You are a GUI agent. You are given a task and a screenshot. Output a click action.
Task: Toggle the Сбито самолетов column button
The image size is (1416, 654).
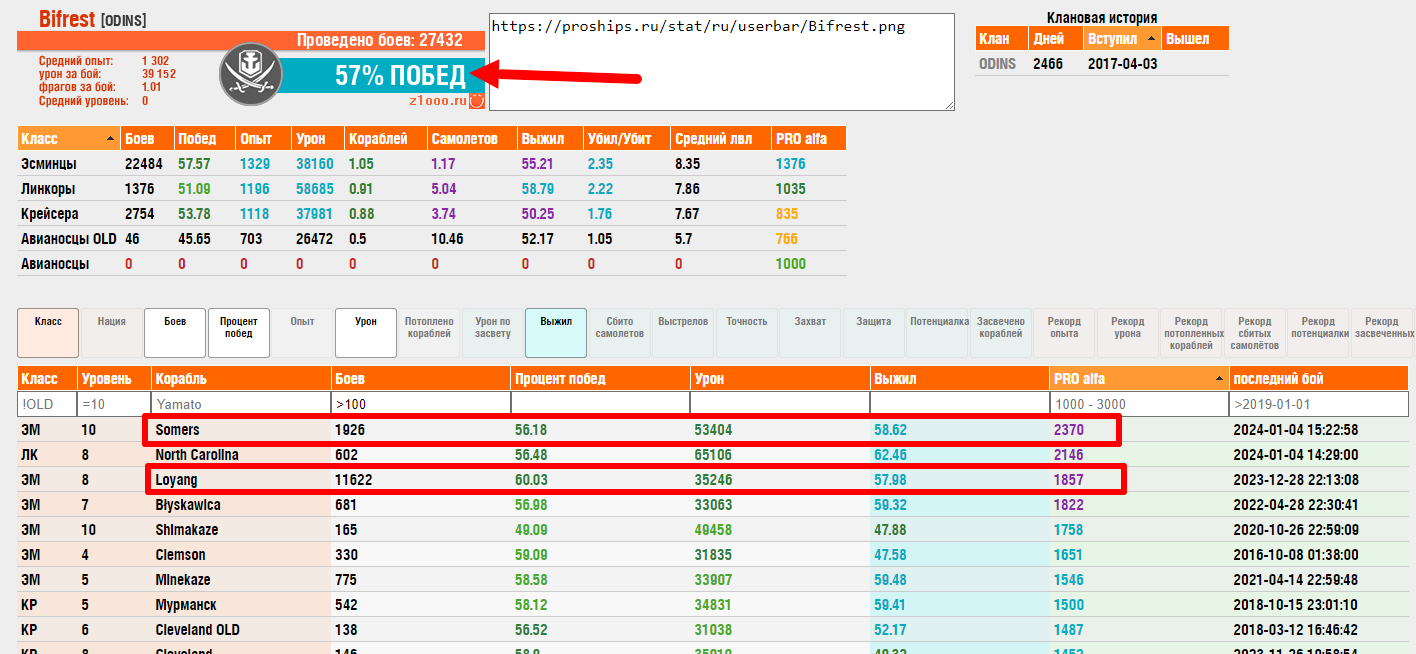[620, 333]
